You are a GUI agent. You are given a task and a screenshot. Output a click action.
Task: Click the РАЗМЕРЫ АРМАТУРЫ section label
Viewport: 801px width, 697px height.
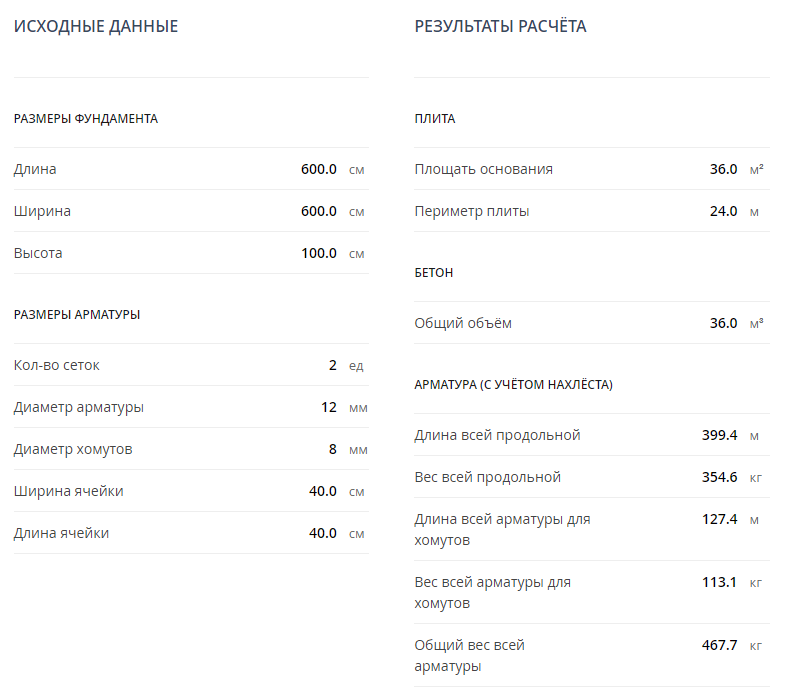(77, 314)
